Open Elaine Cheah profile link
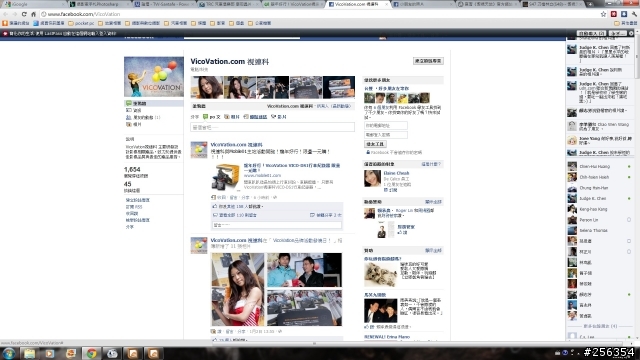Viewport: 640px width, 360px height. (x=396, y=173)
